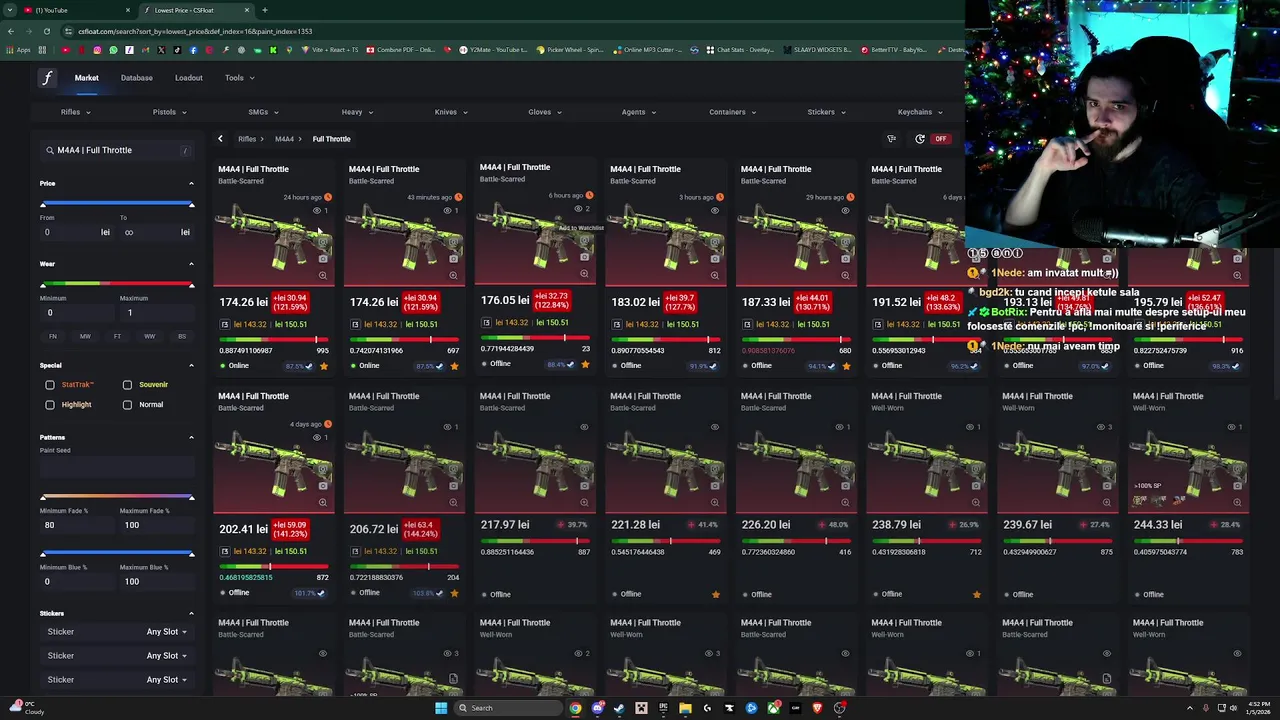Screen dimensions: 1280x720
Task: Expand the Agents category dropdown
Action: 638,112
